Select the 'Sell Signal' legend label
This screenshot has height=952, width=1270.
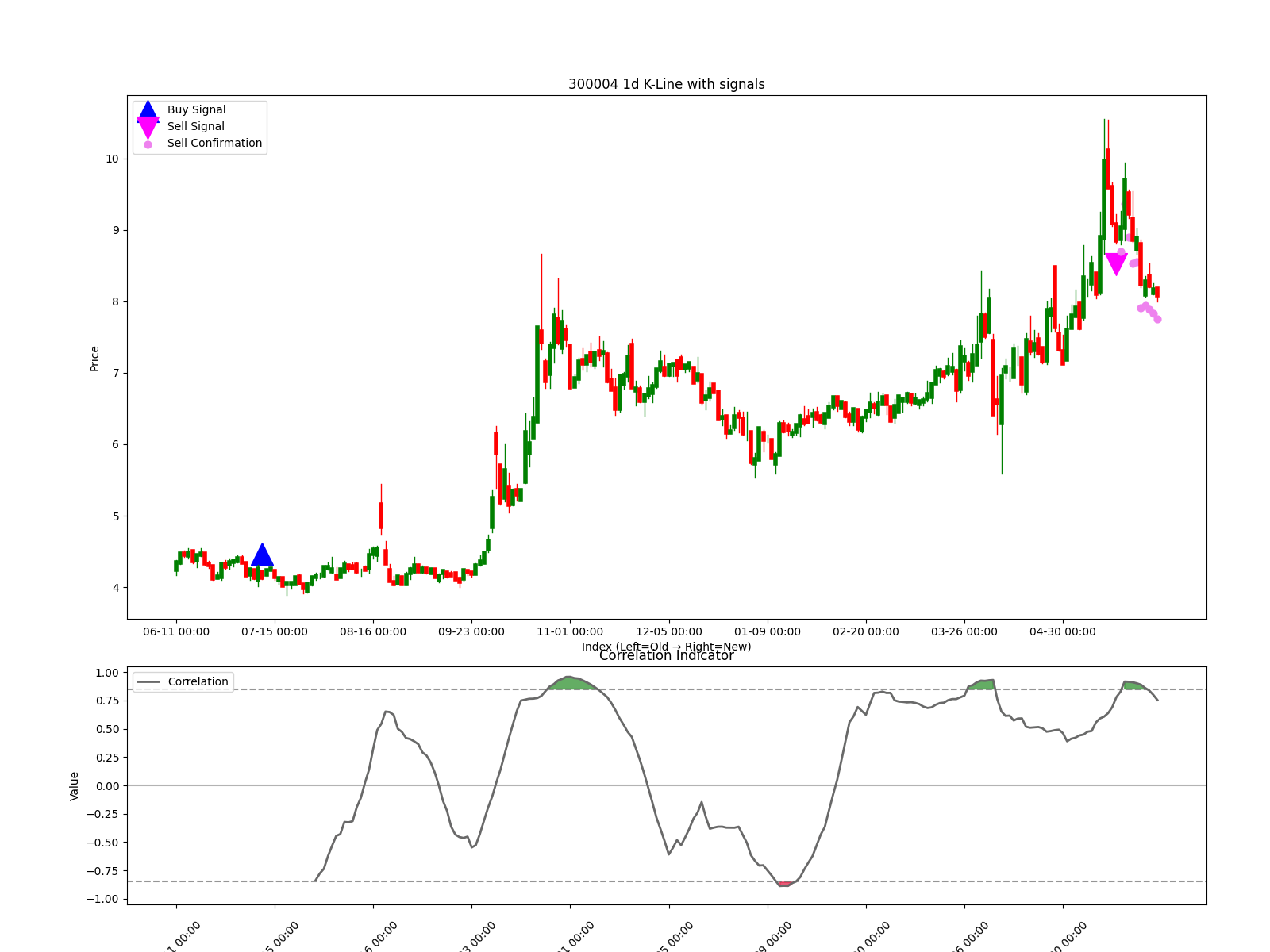195,127
